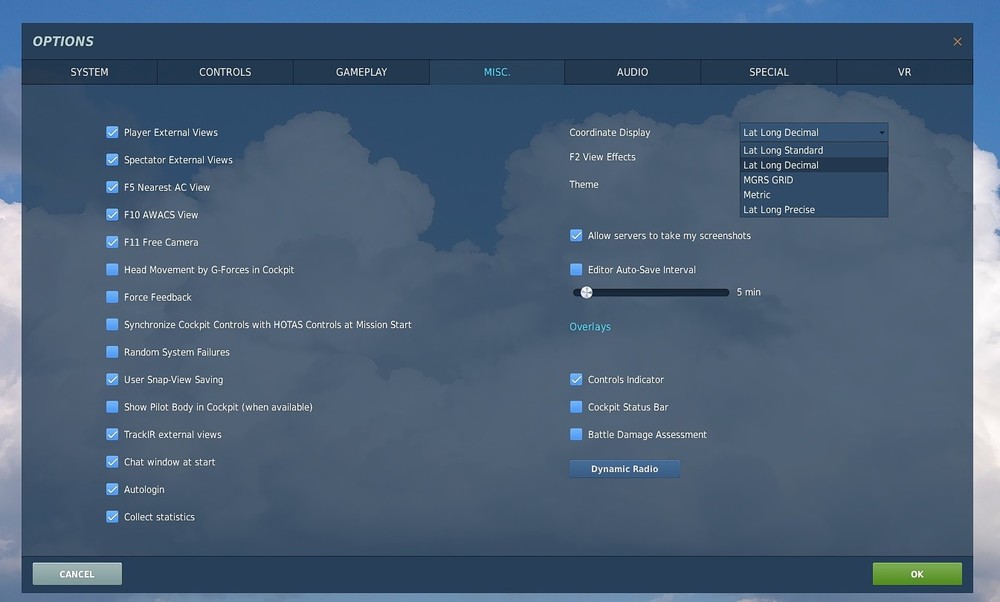The image size is (1000, 602).
Task: Select MGRS GRID coordinate option
Action: [814, 180]
